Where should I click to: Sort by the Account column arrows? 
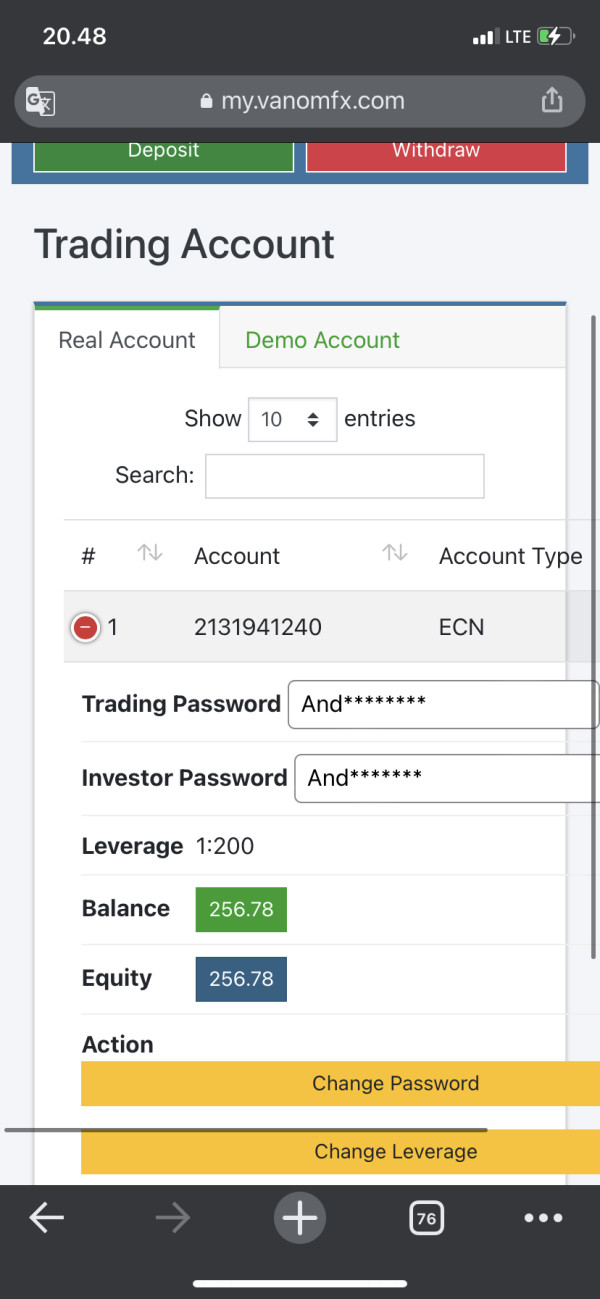395,552
